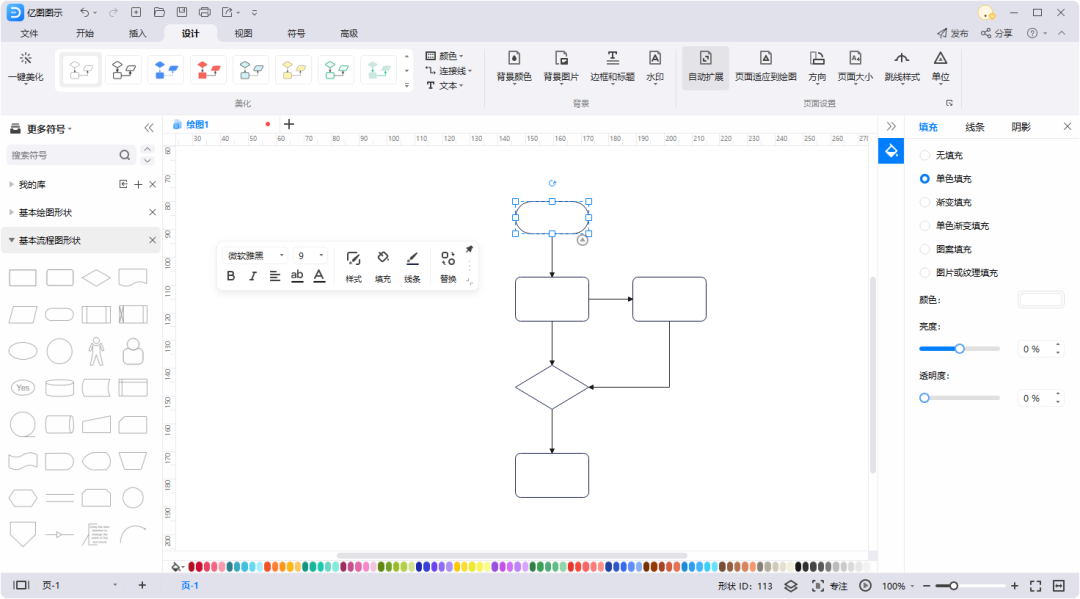
Task: Open border and title (边框和标题) tool
Action: [612, 67]
